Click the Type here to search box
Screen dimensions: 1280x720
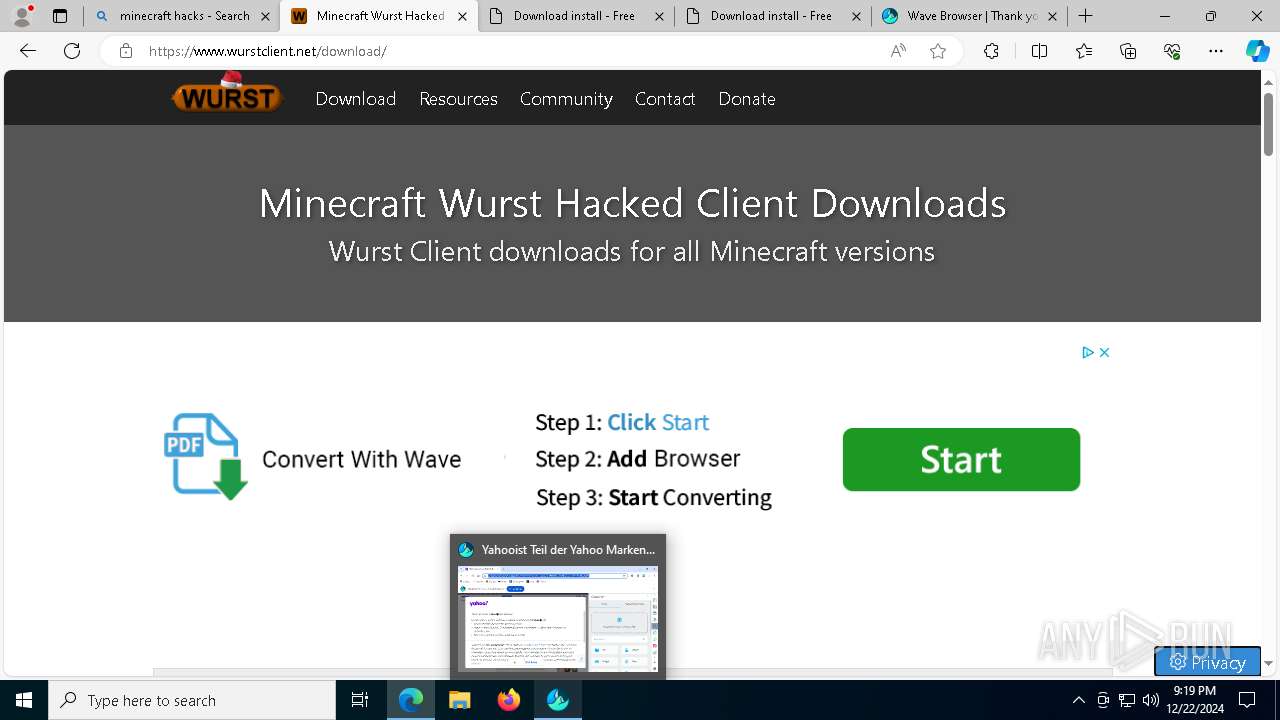click(x=192, y=700)
